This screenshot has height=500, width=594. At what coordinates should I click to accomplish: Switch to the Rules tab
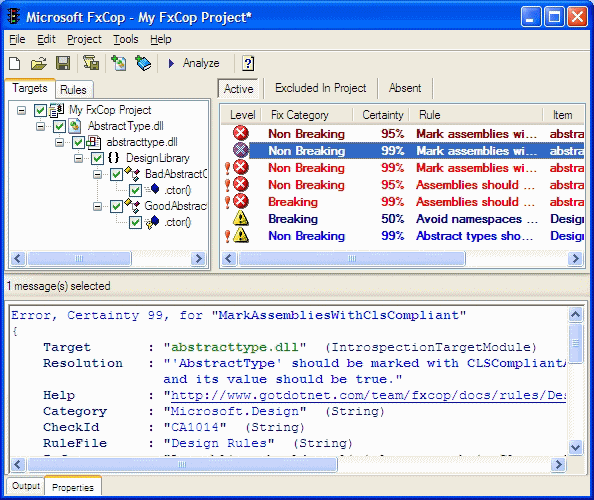[x=73, y=90]
